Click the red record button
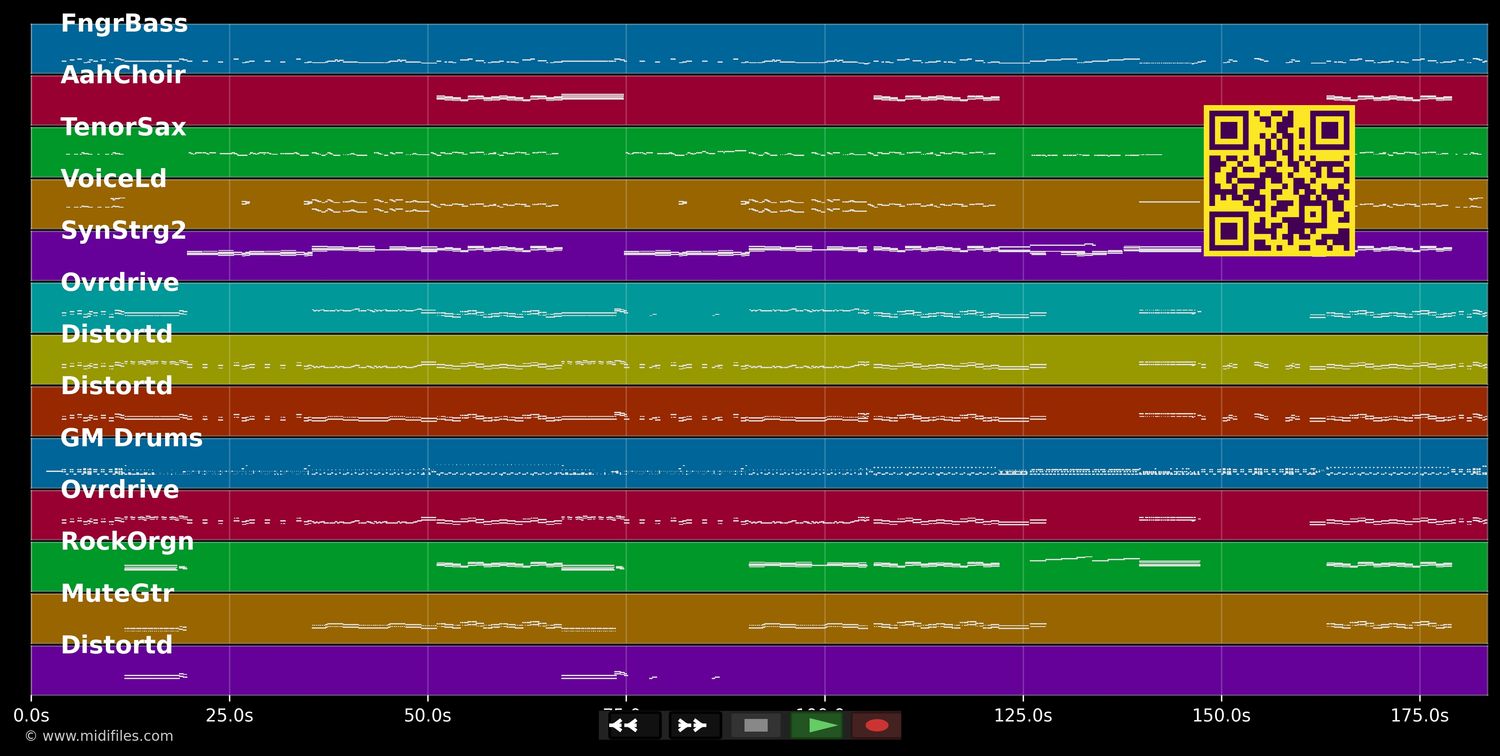This screenshot has width=1500, height=756. coord(877,725)
